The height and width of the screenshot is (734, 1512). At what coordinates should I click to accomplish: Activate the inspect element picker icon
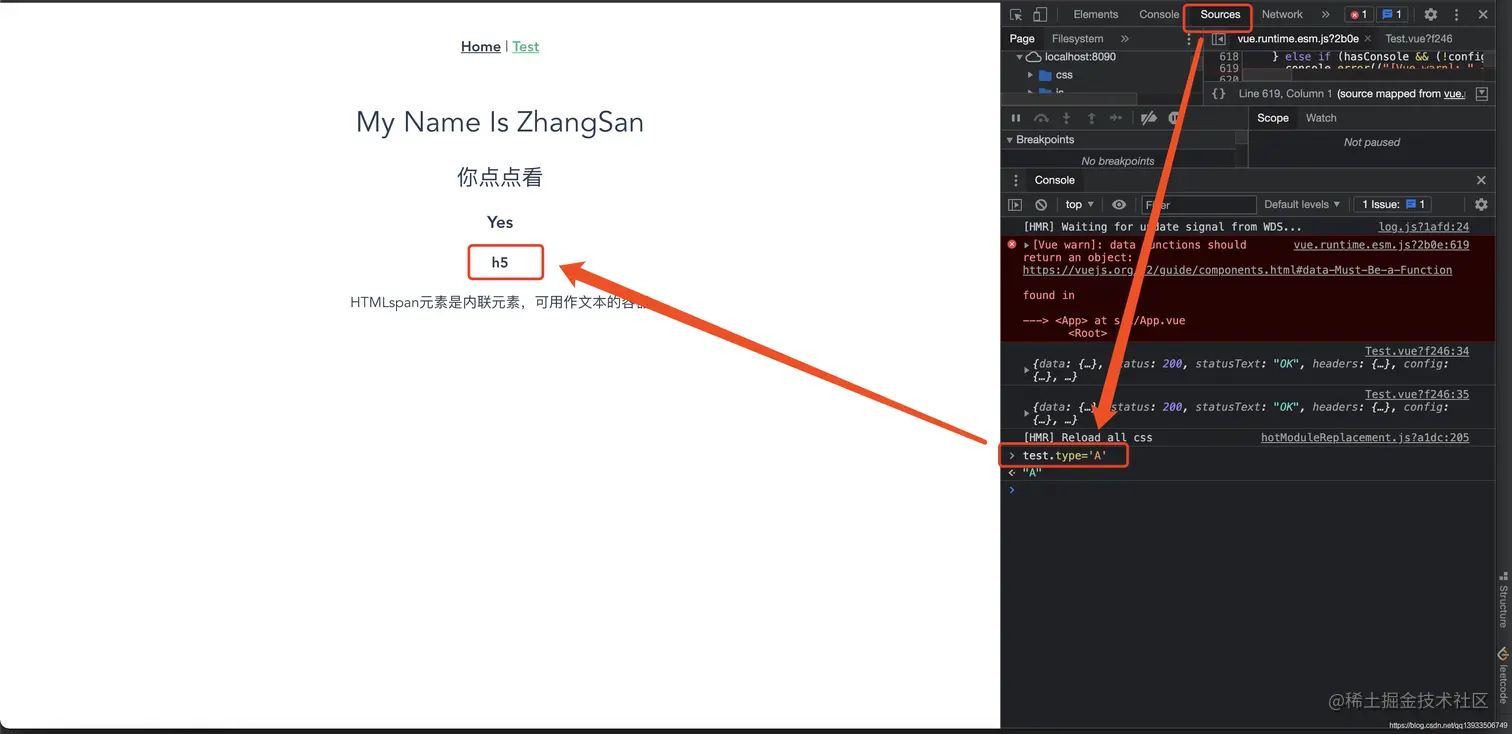click(1016, 15)
